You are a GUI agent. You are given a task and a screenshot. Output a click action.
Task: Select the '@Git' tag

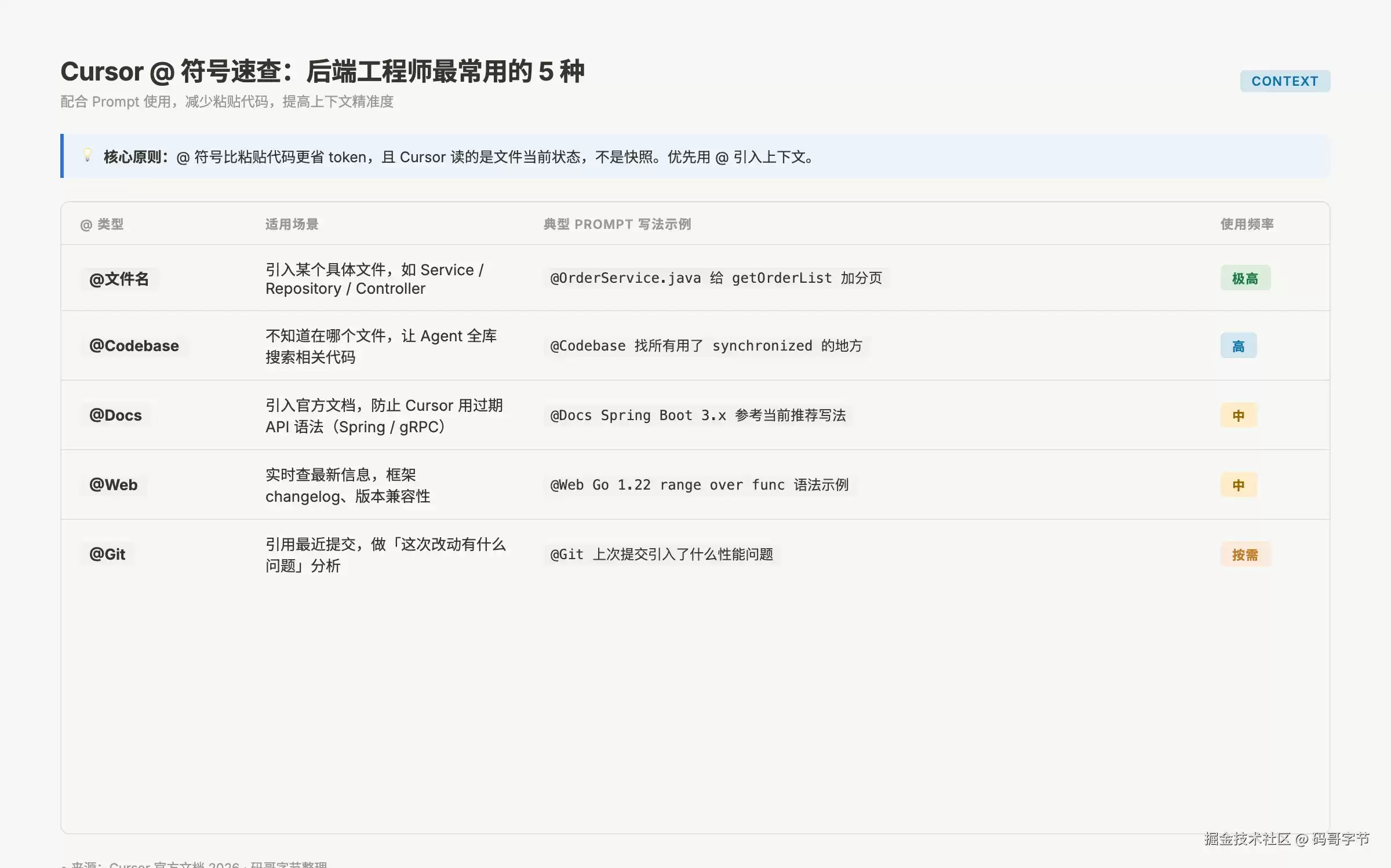pos(107,554)
